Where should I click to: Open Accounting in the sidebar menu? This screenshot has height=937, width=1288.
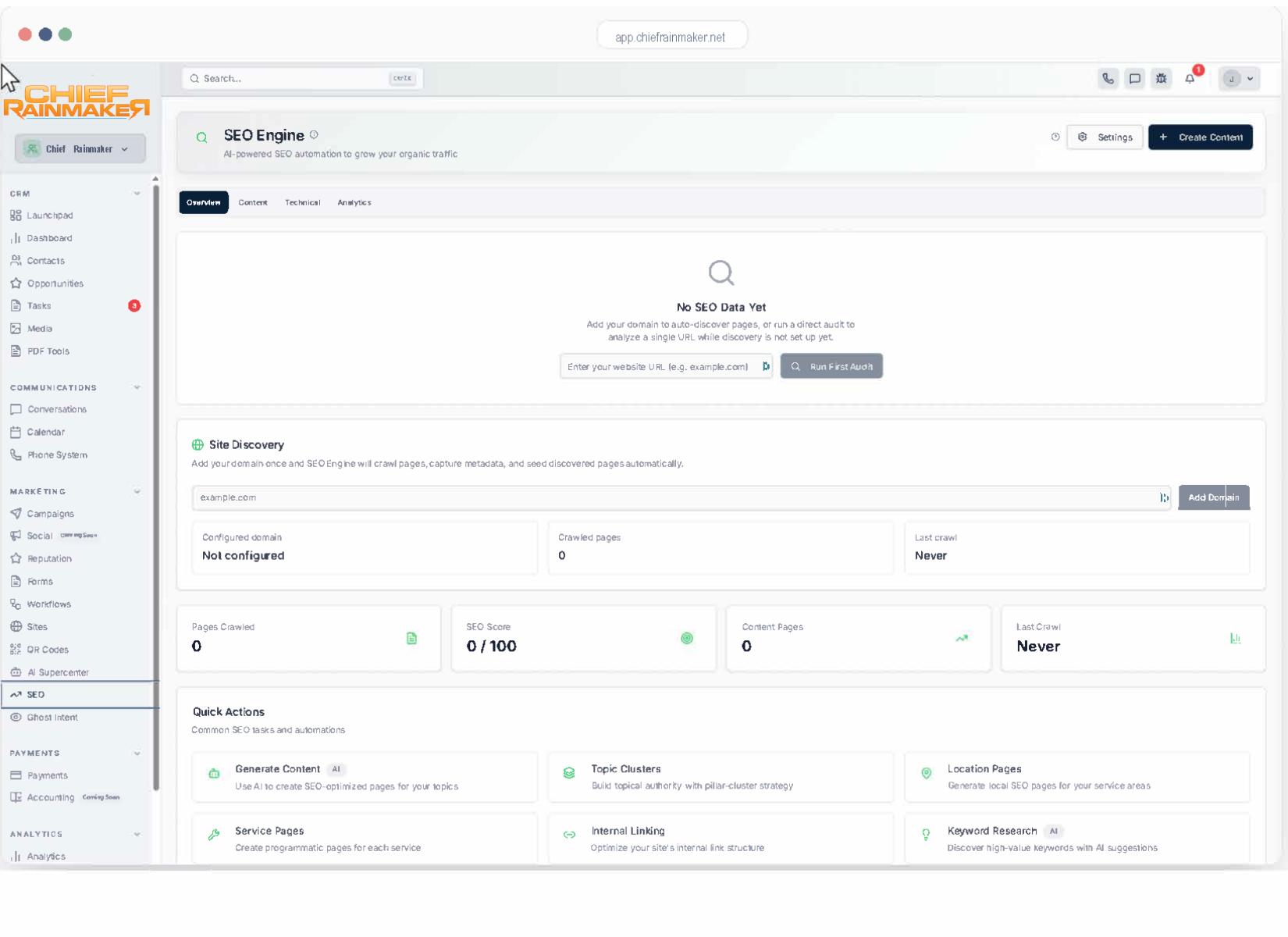point(50,798)
